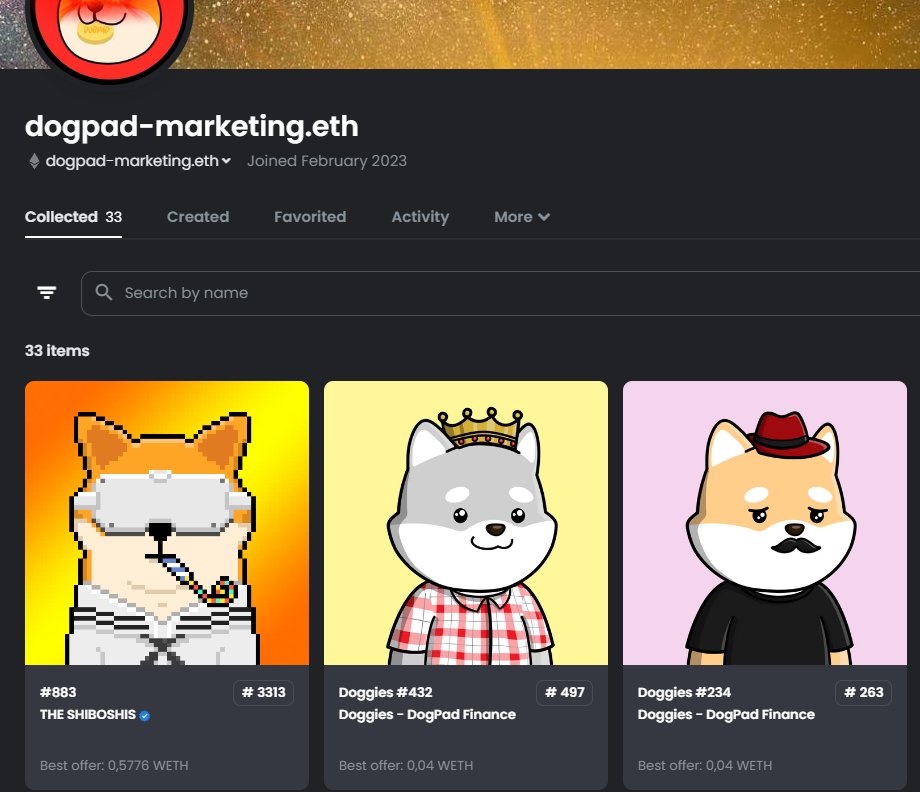Click the Best offer: 0,5776 WETH text
920x792 pixels.
[x=114, y=766]
